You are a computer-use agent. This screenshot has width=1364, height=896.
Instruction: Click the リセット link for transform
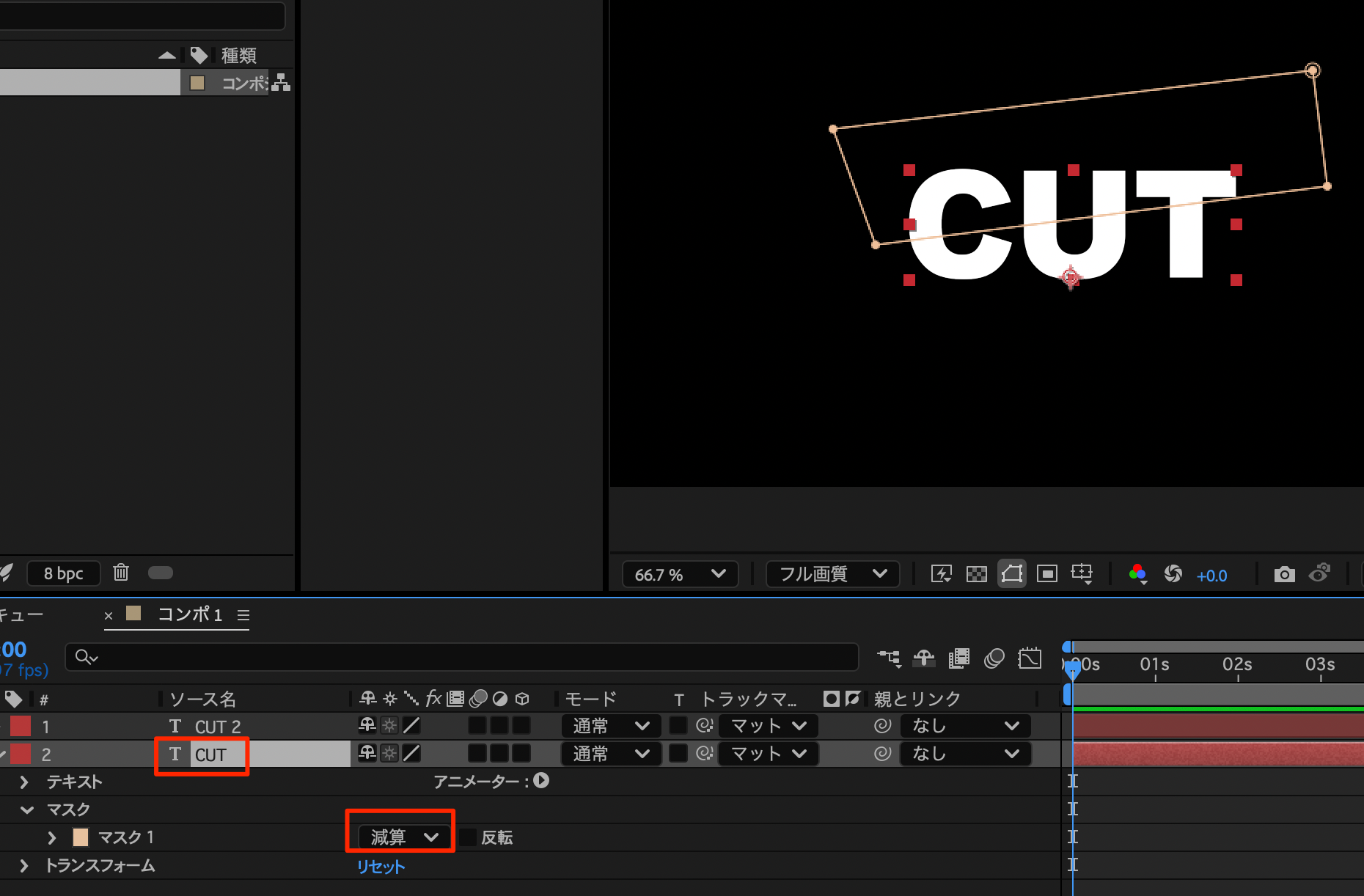pyautogui.click(x=381, y=867)
